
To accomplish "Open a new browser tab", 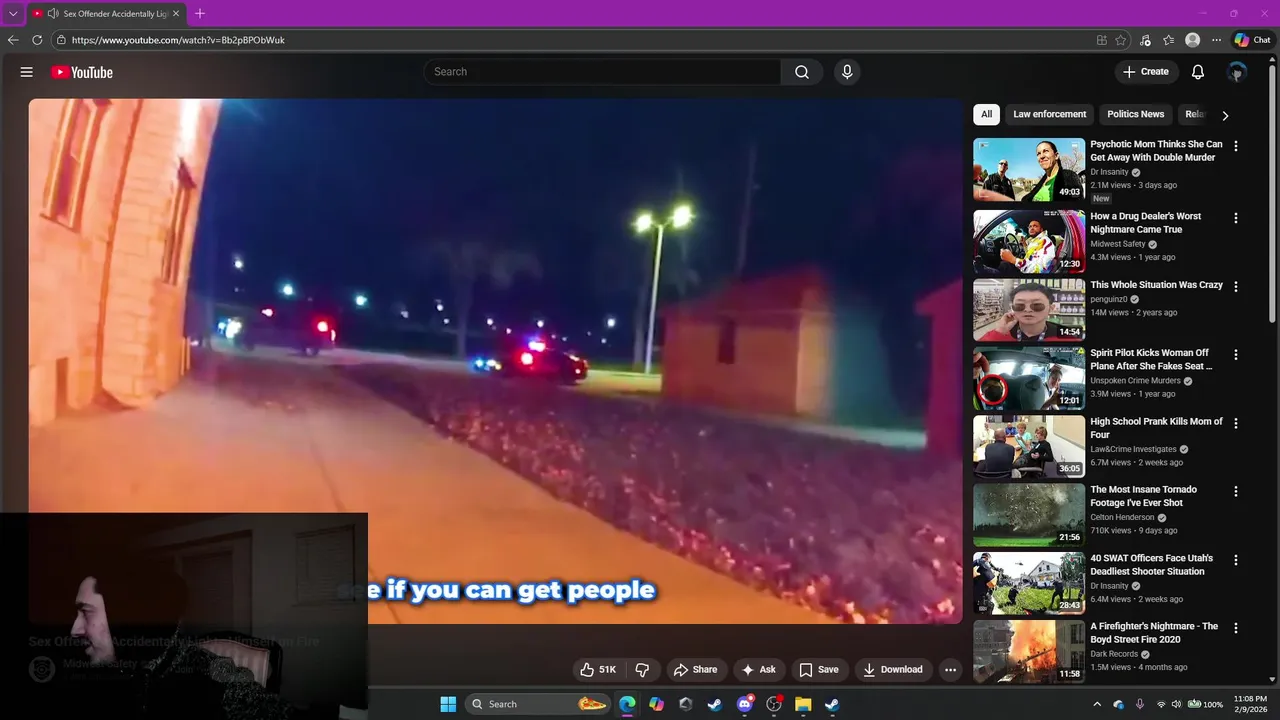I will [200, 13].
